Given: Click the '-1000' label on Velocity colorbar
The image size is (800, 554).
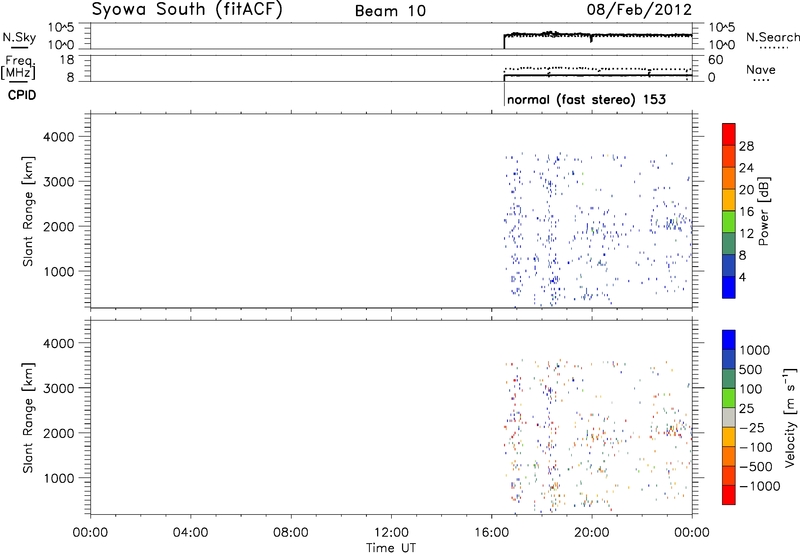Looking at the screenshot, I should (x=760, y=486).
